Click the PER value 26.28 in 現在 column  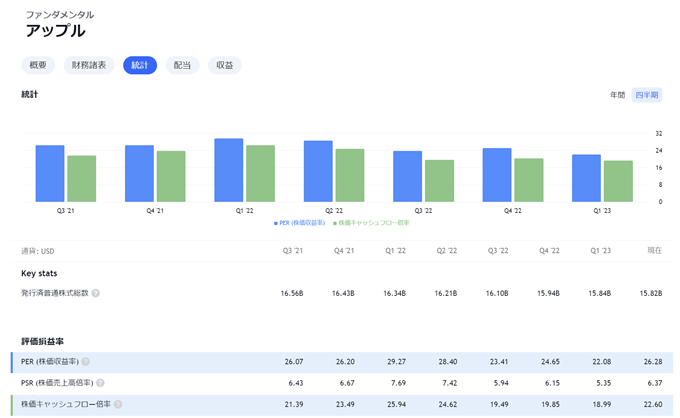coord(653,362)
